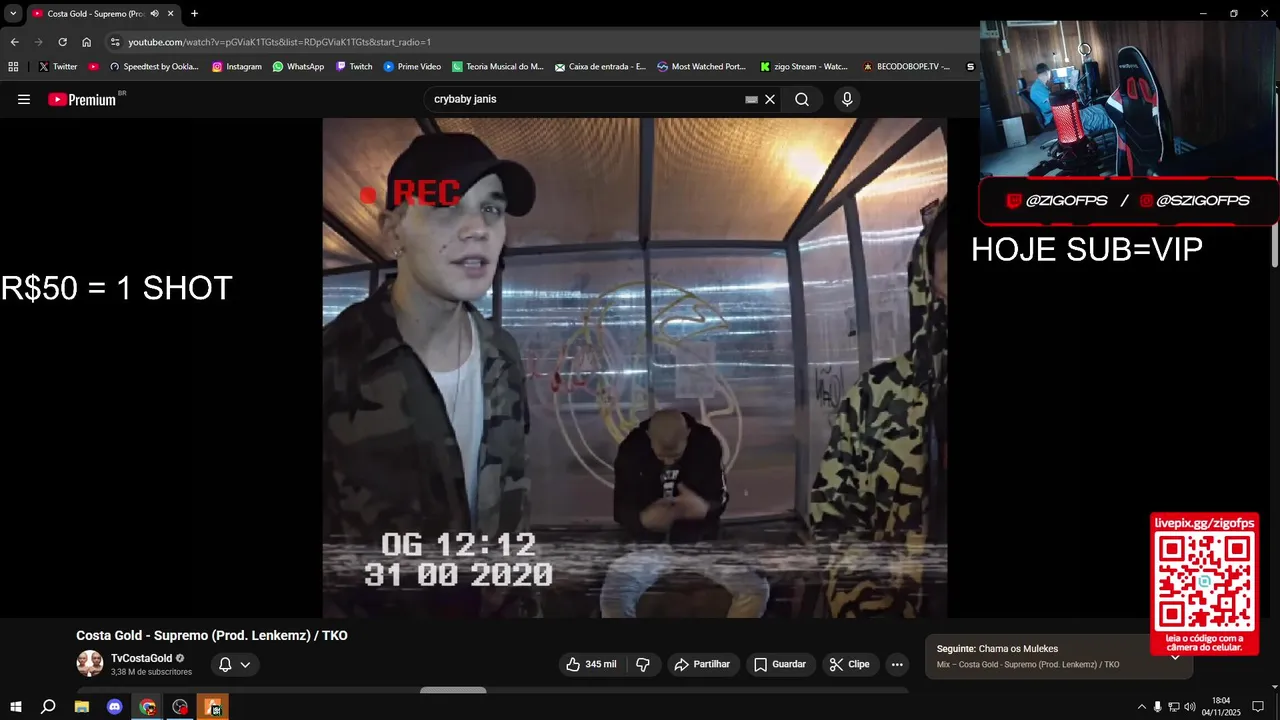Save the video with Guardar

[780, 664]
